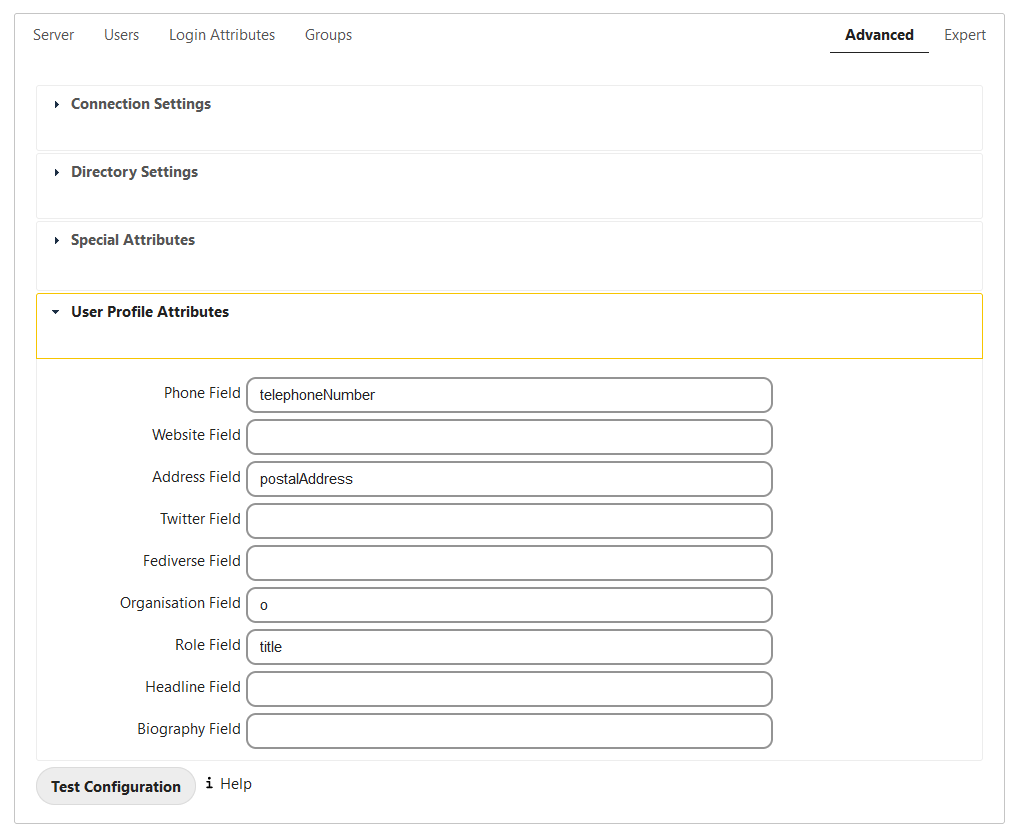Click the Biography Field input
1021x838 pixels.
pyautogui.click(x=510, y=731)
